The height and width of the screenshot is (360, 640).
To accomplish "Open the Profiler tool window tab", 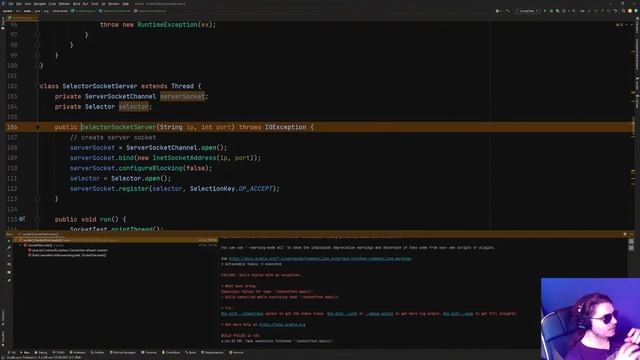I will 97,352.
